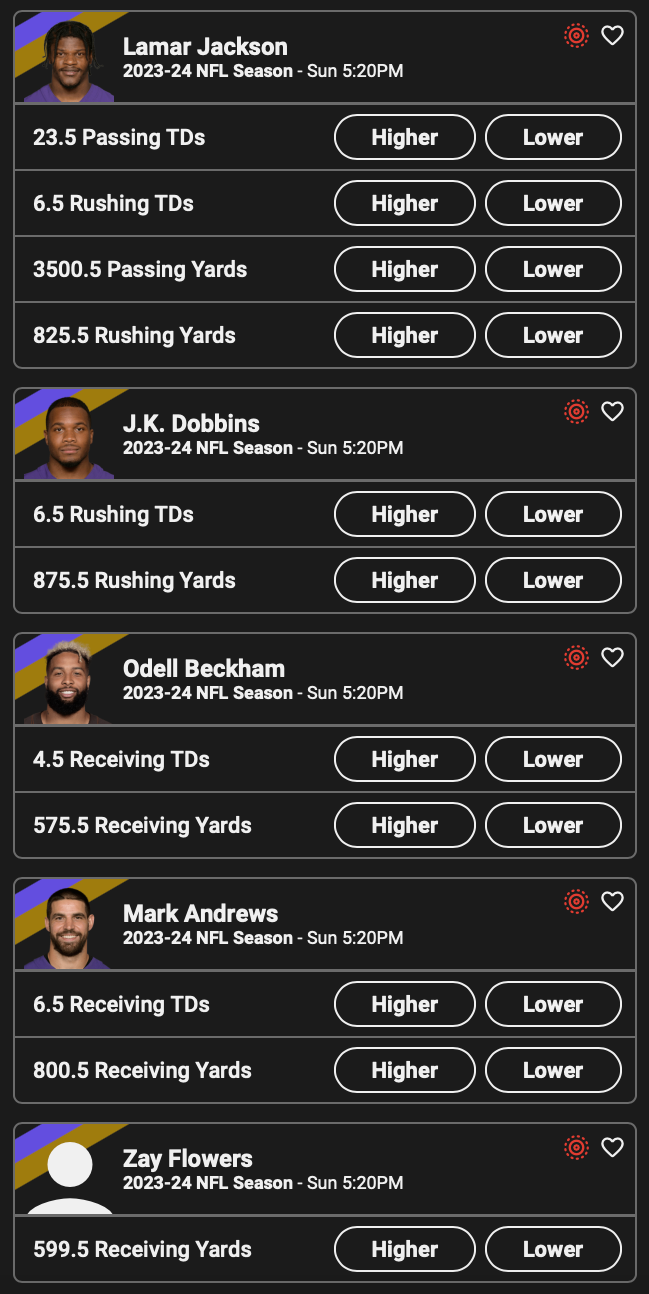
Task: Pick Higher for Lamar Jackson's 825.5 Rushing Yards
Action: click(x=404, y=335)
